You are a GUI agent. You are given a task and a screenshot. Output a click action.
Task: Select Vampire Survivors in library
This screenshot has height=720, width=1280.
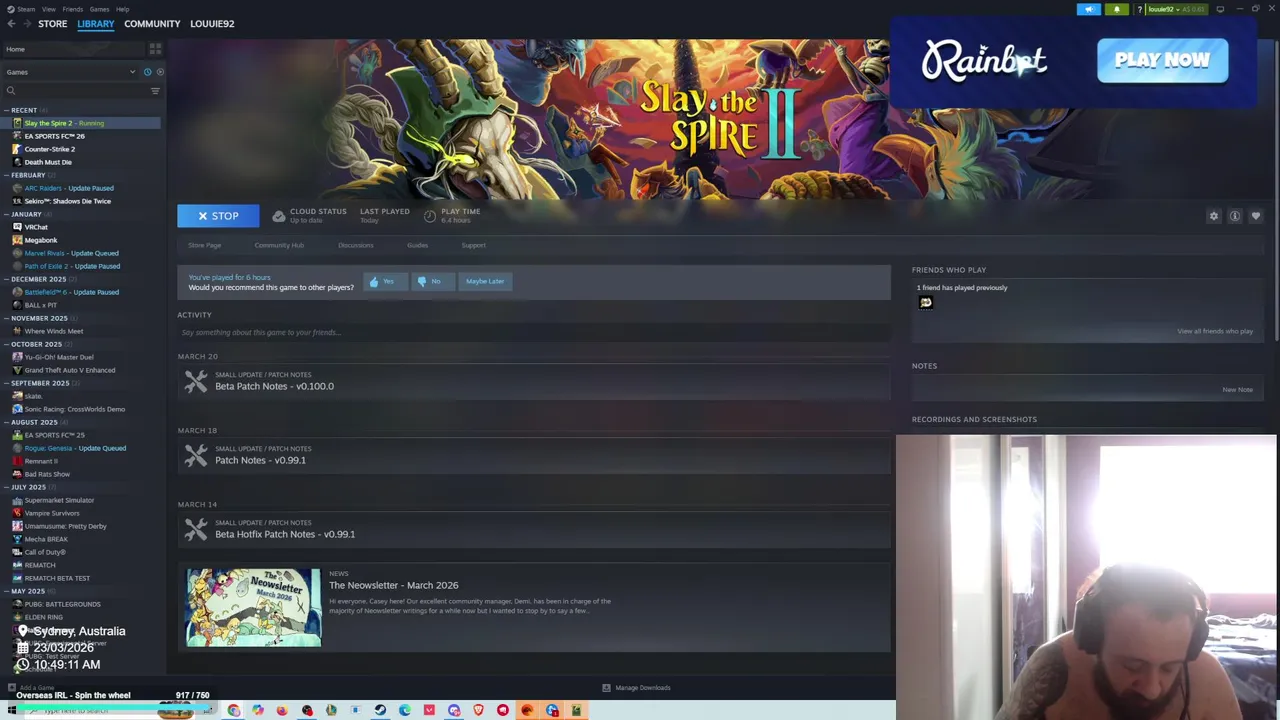pos(52,513)
